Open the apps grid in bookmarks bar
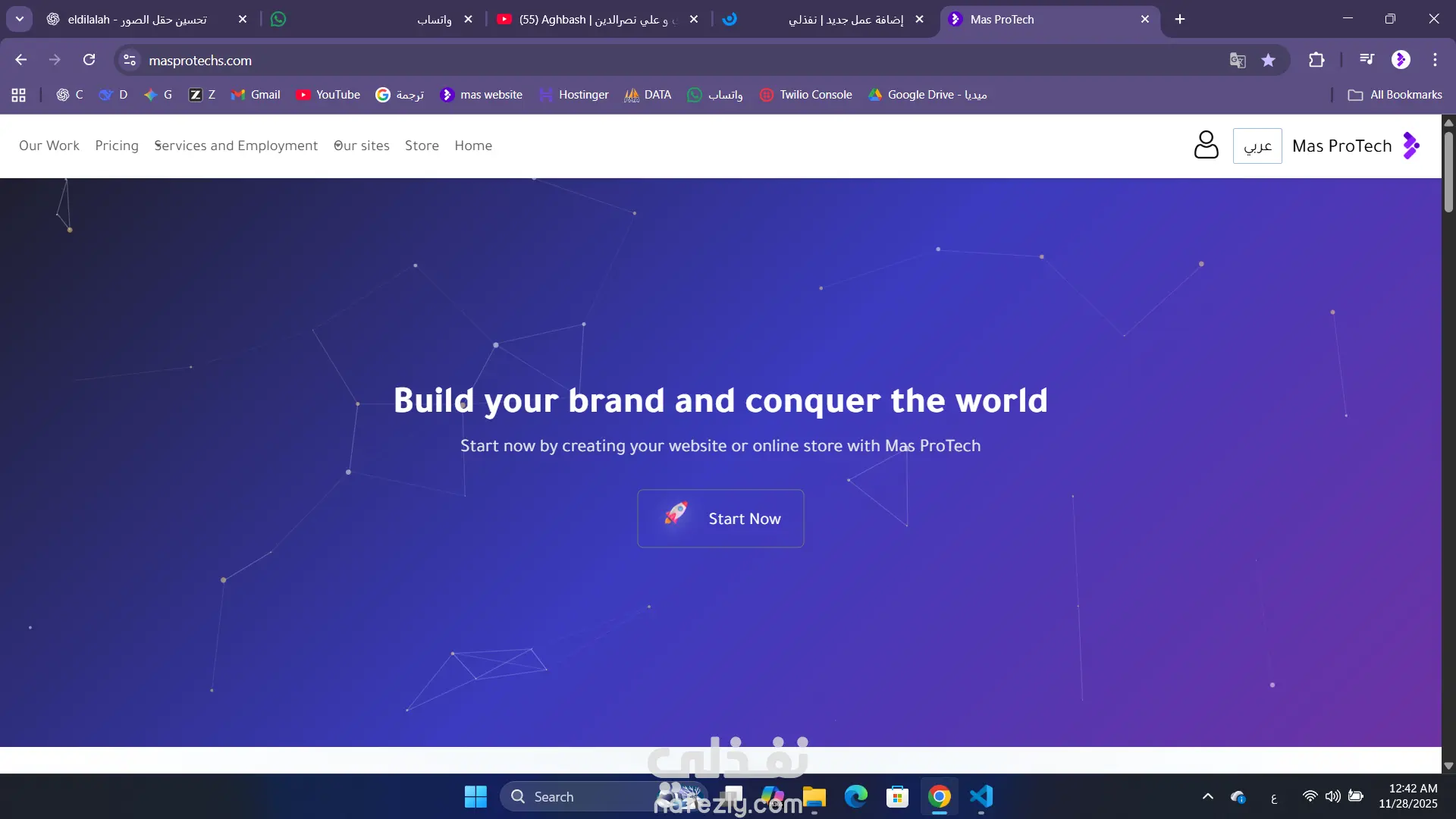 19,95
